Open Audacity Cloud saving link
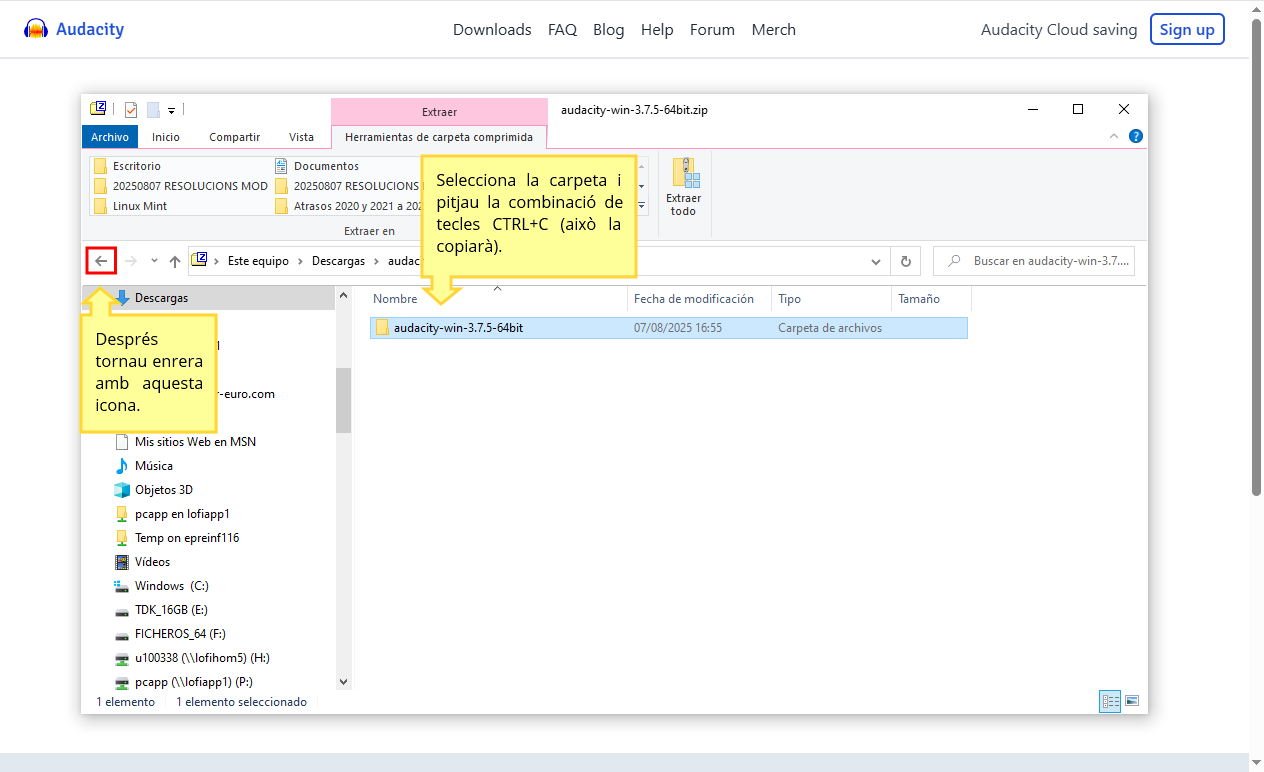1264x772 pixels. [1059, 29]
